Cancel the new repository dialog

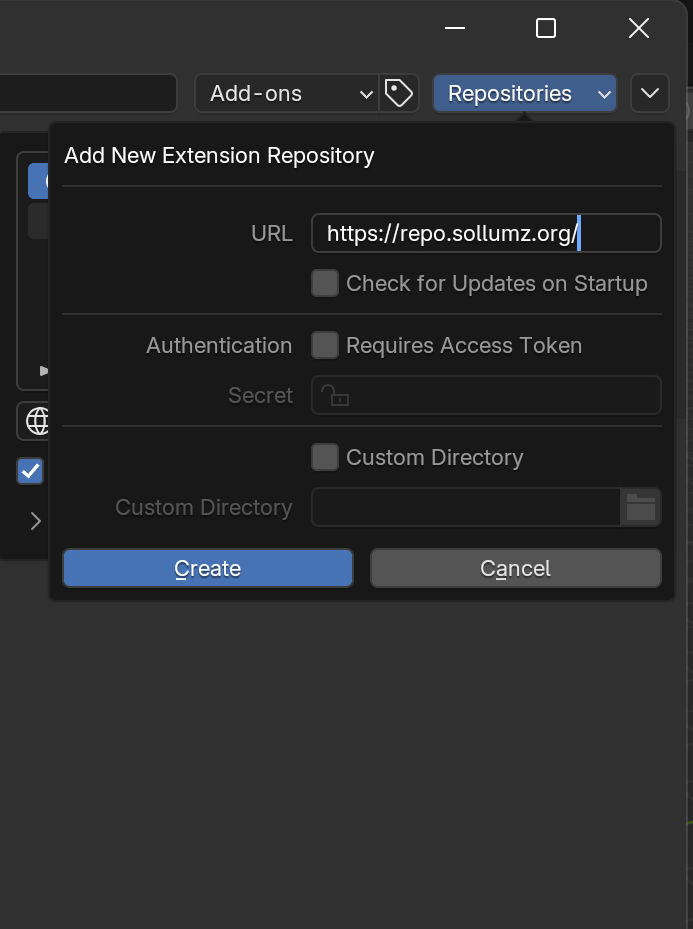[x=515, y=568]
